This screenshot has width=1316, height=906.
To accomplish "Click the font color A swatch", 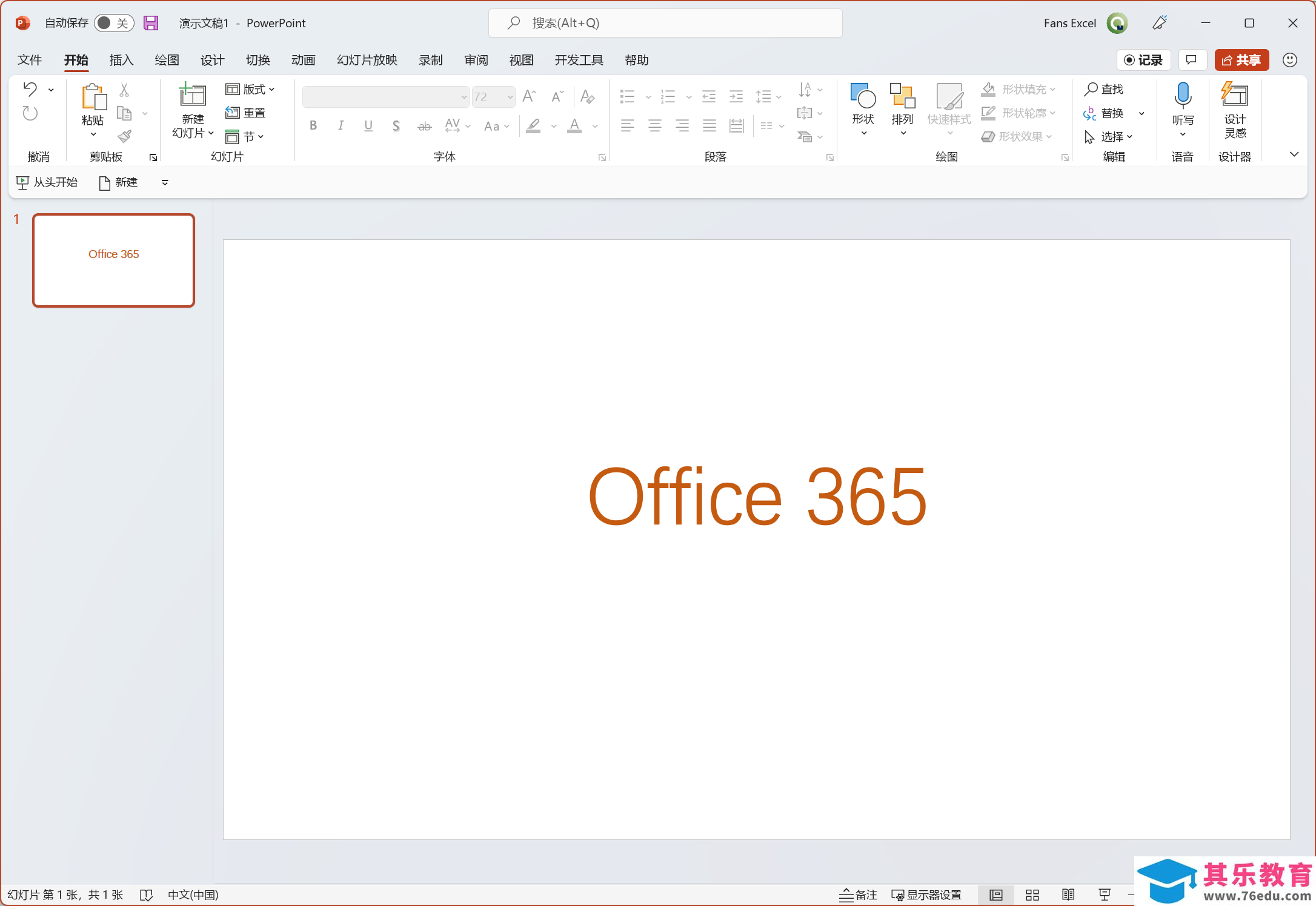I will click(574, 126).
